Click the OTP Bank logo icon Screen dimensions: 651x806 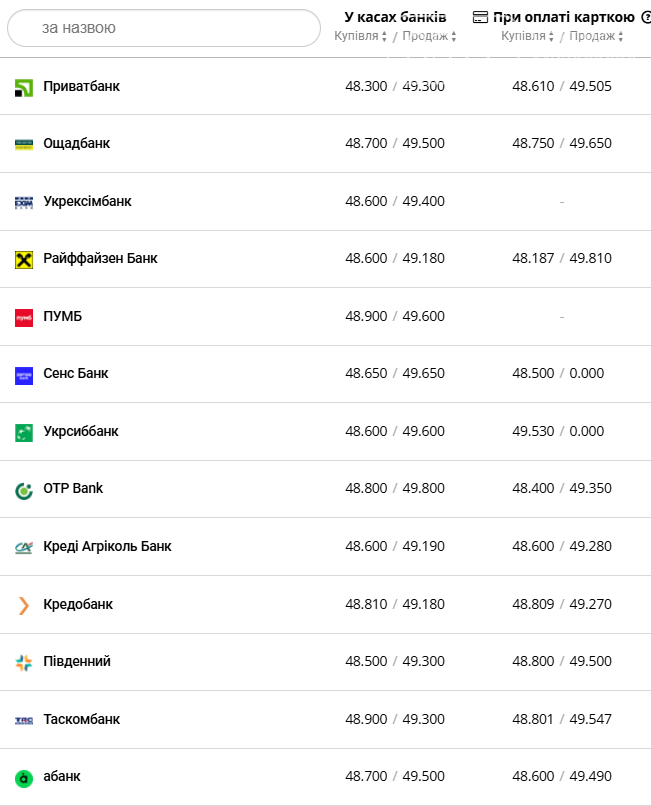pyautogui.click(x=24, y=491)
